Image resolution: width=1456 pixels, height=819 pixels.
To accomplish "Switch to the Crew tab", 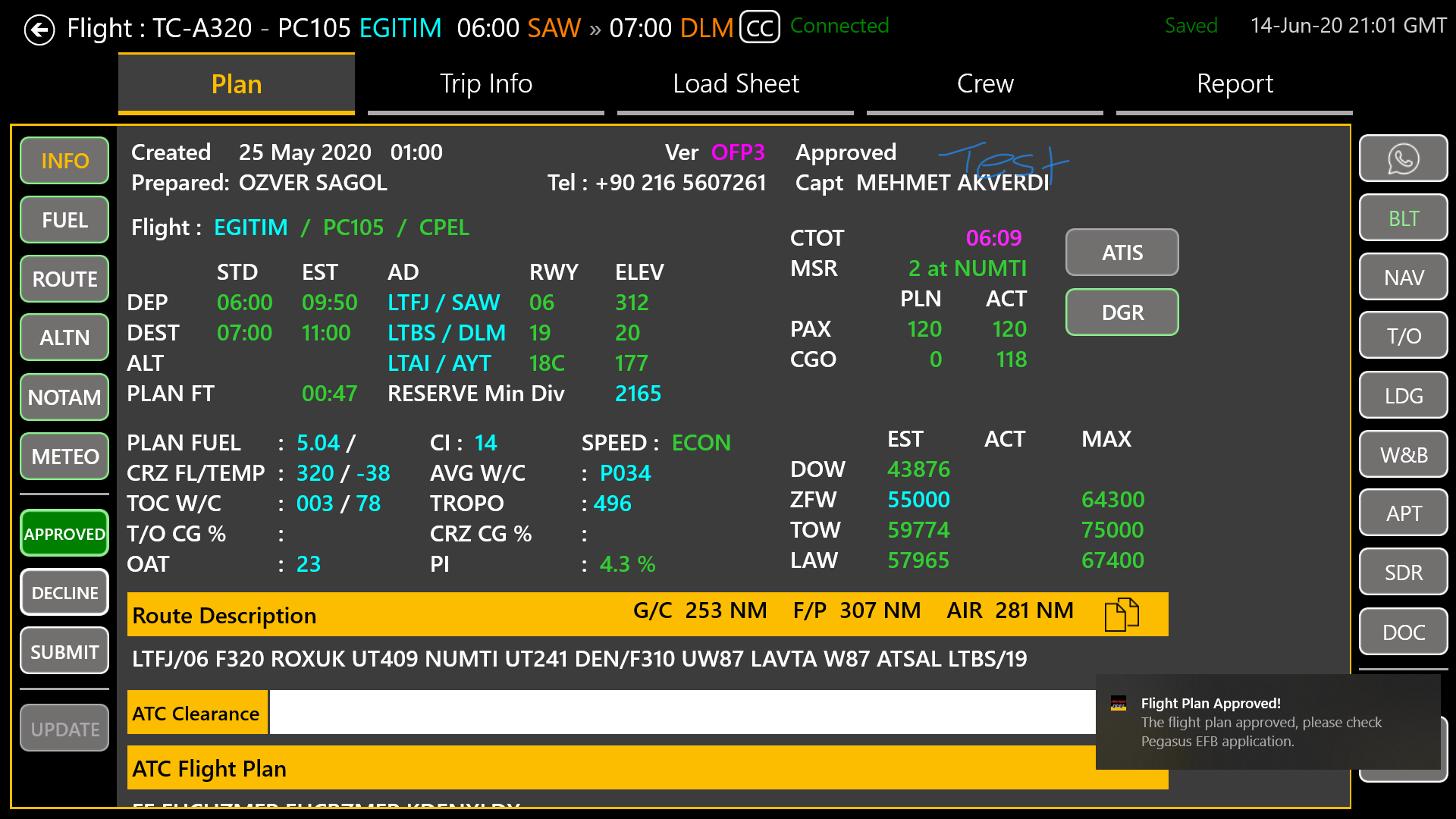I will 985,84.
